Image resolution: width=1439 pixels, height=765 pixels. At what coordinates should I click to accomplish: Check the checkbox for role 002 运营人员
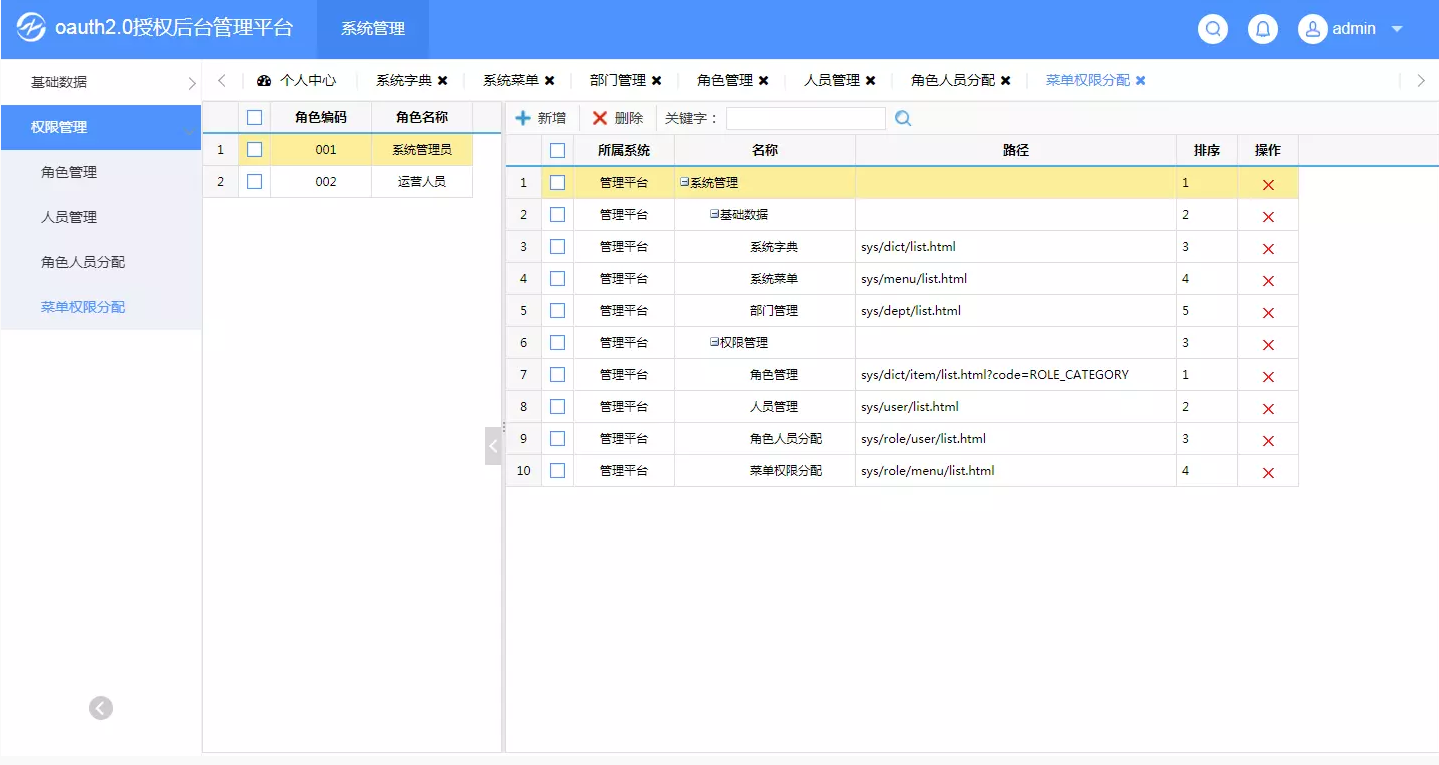pyautogui.click(x=254, y=182)
